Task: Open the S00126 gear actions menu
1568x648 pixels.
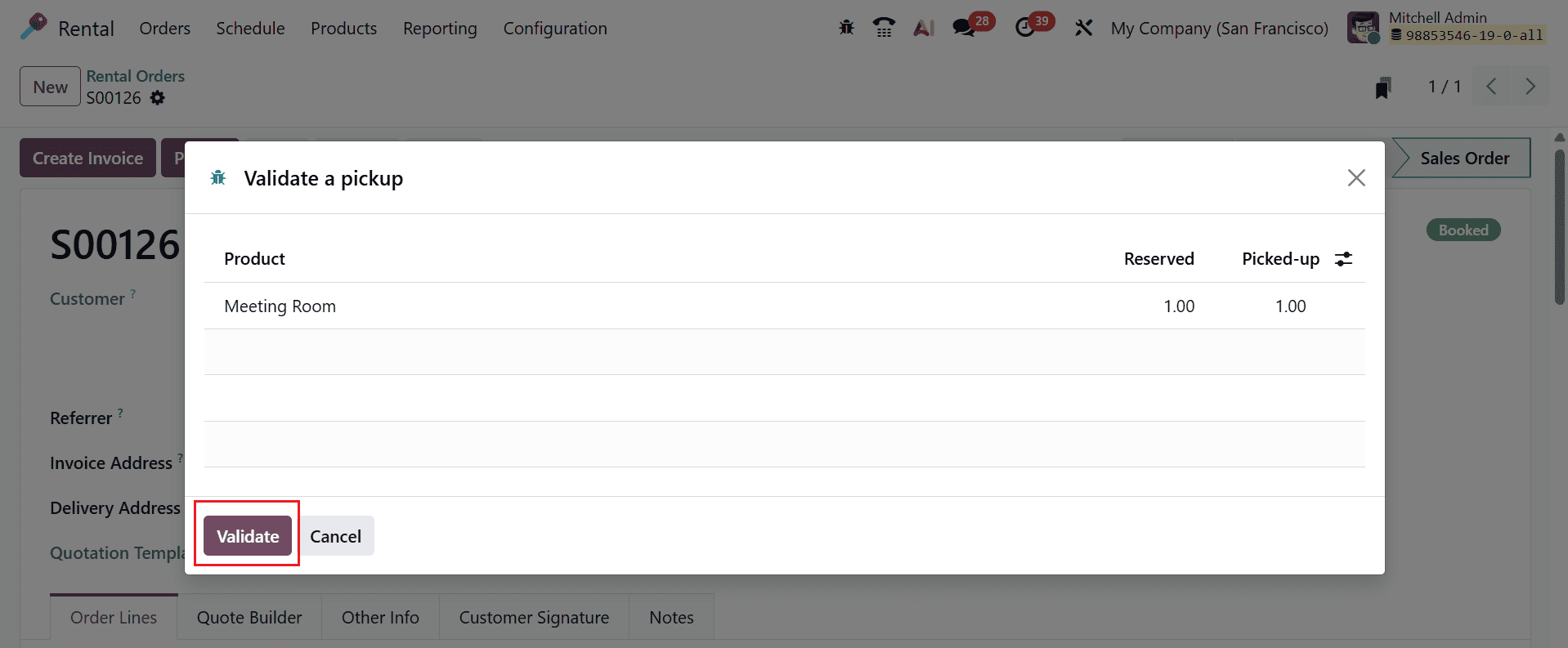Action: pos(158,98)
